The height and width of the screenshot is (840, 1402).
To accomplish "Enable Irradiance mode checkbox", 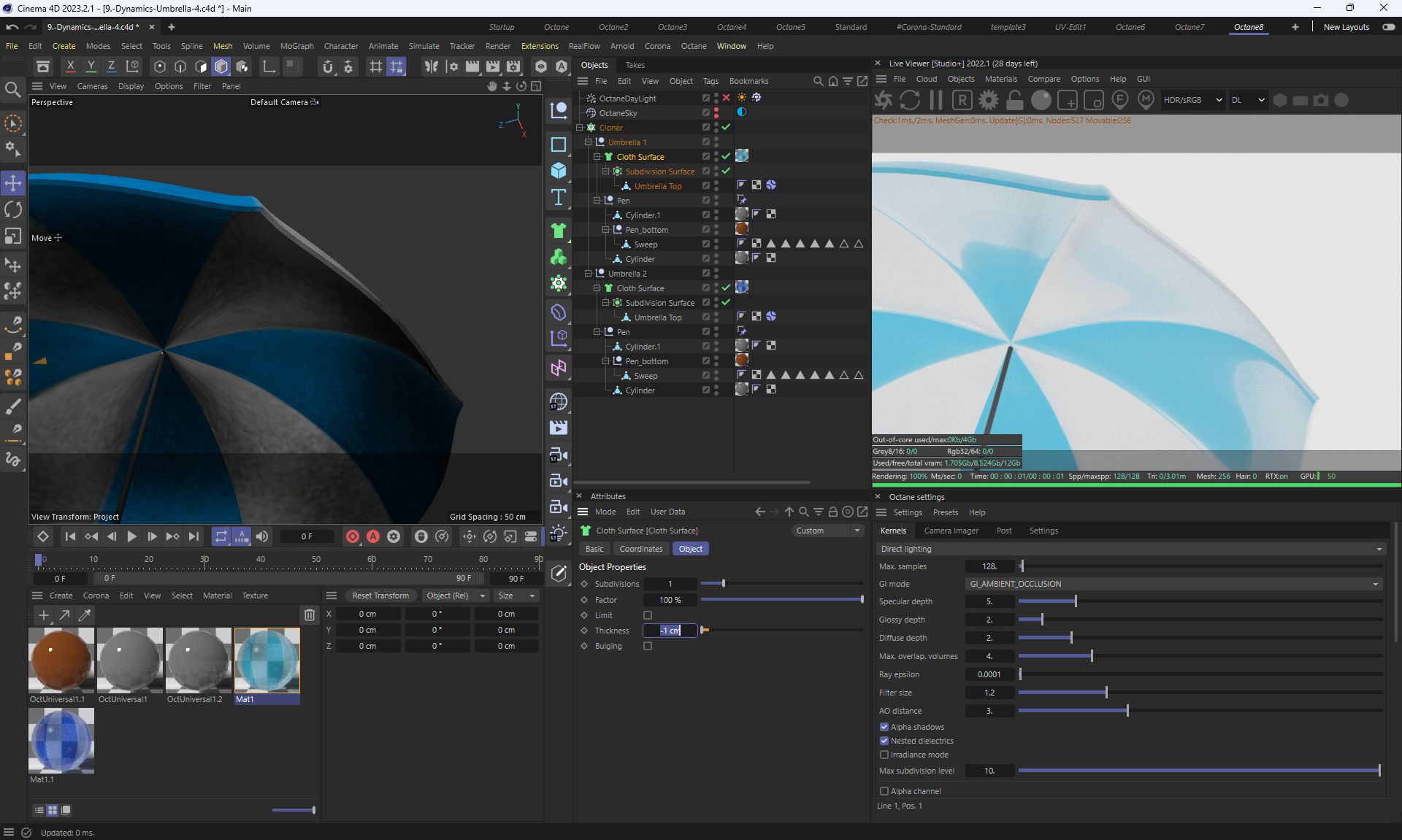I will (884, 755).
